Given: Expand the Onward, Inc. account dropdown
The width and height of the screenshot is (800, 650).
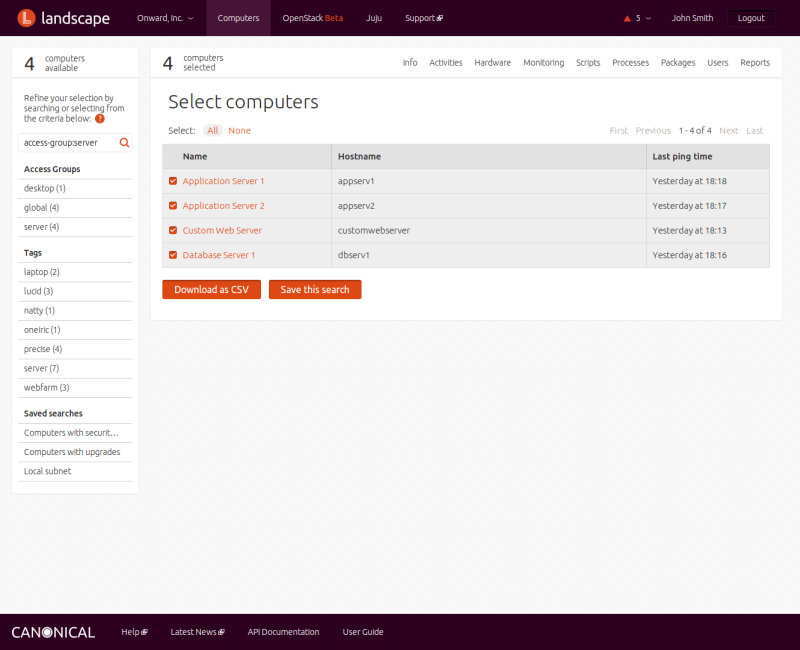Looking at the screenshot, I should (165, 18).
